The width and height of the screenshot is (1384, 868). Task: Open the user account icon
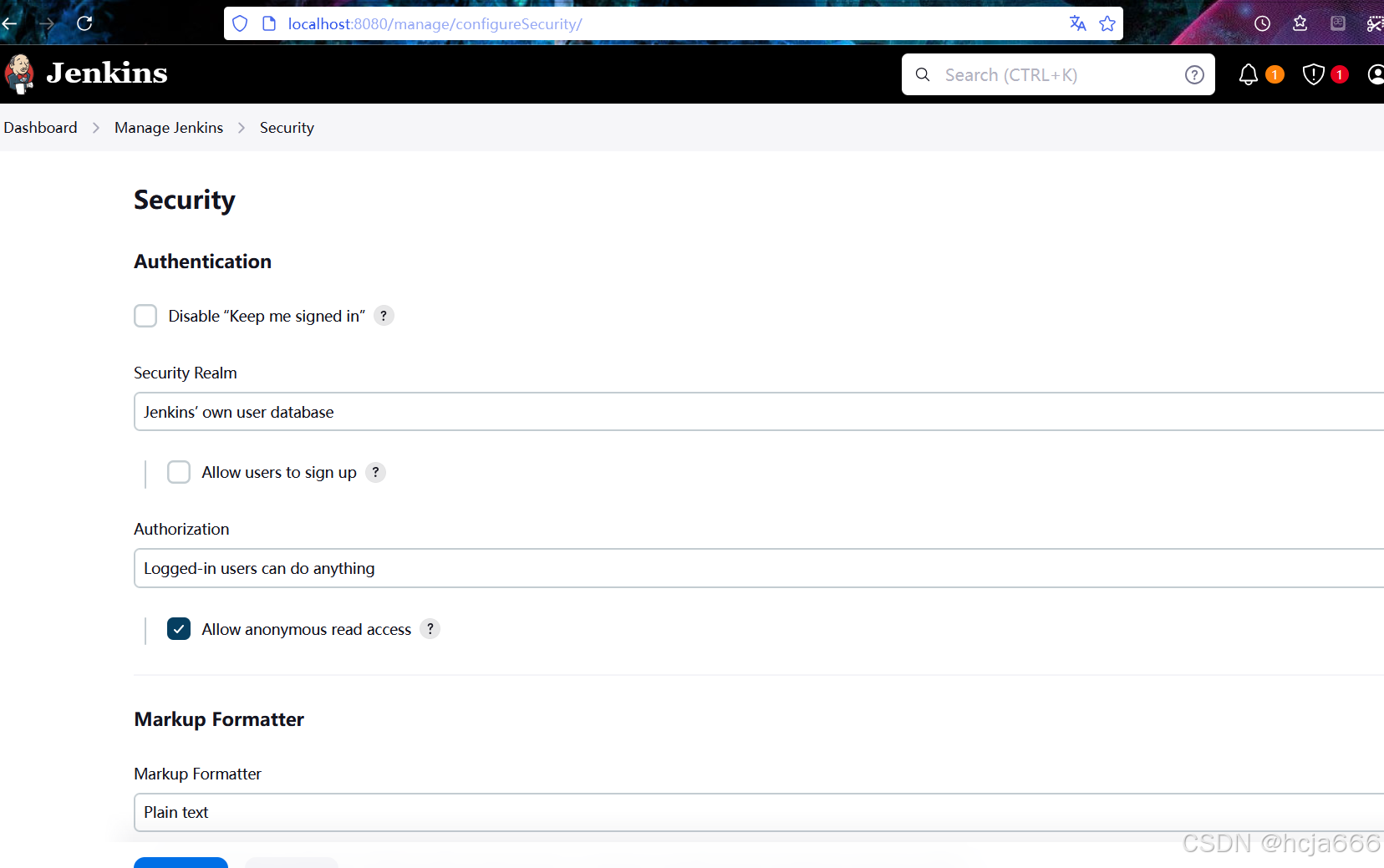coord(1376,74)
